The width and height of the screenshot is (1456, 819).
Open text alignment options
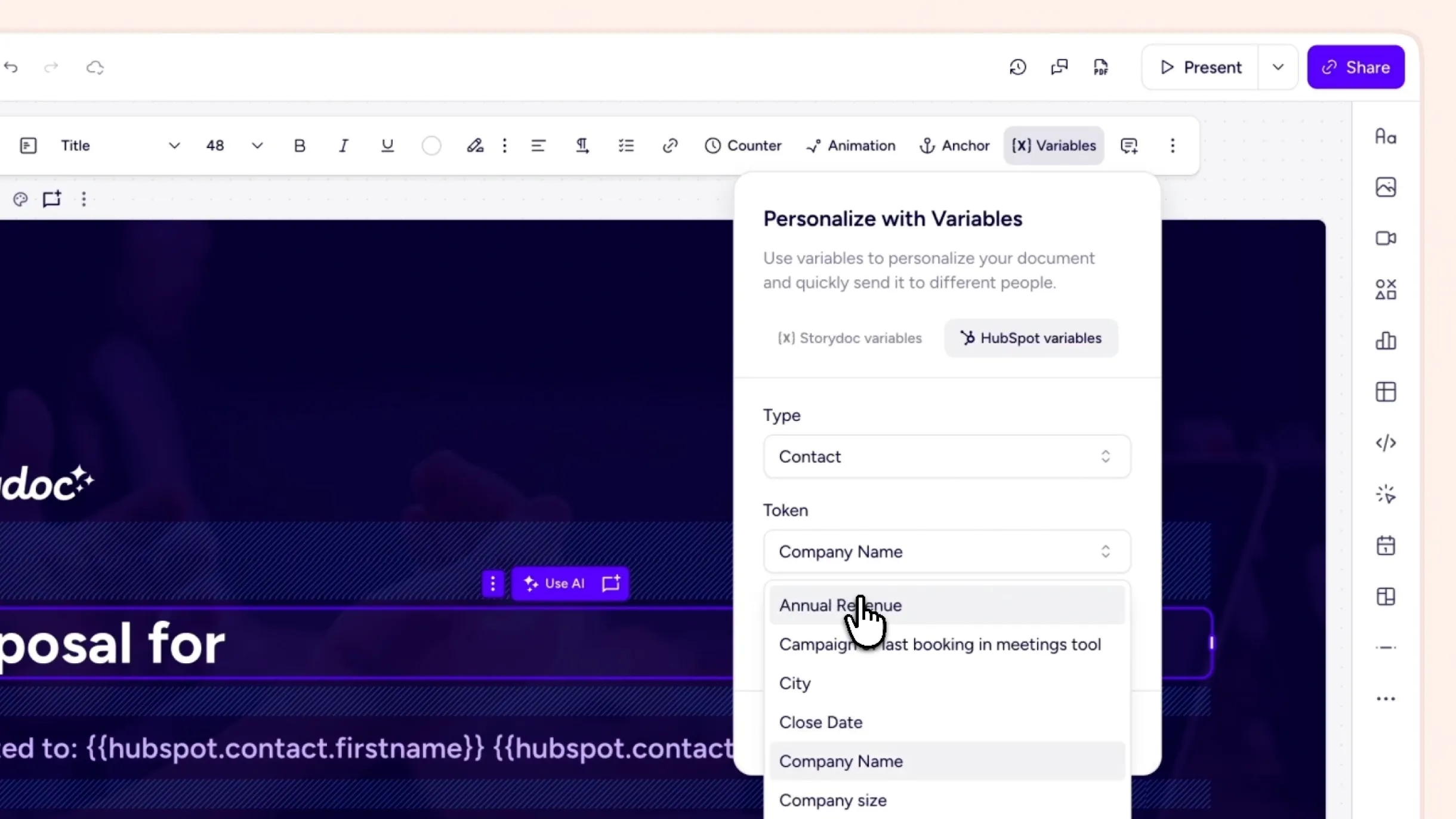[x=538, y=146]
